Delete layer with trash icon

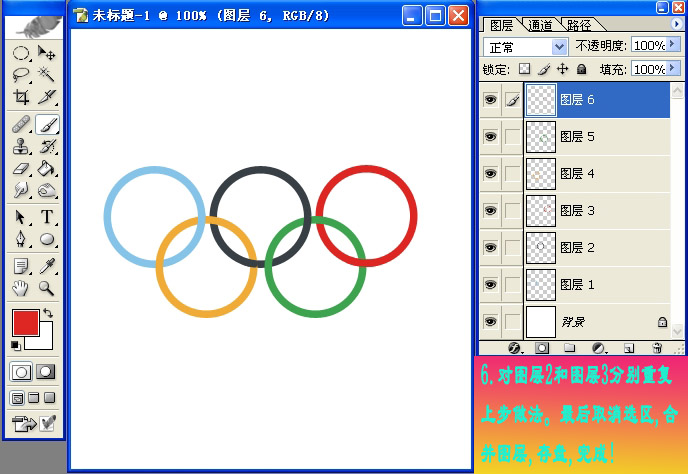coord(657,348)
